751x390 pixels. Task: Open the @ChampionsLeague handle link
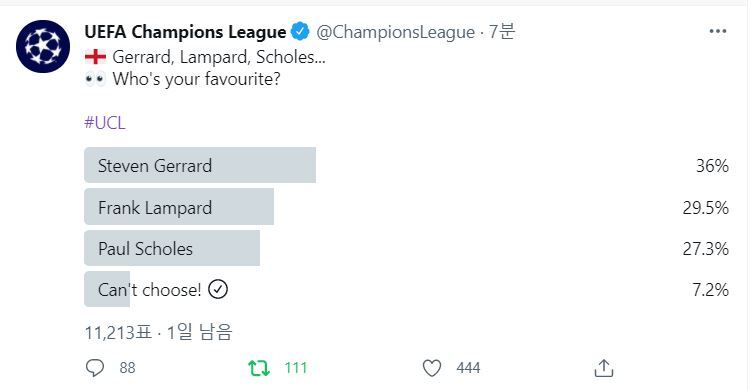(x=396, y=32)
